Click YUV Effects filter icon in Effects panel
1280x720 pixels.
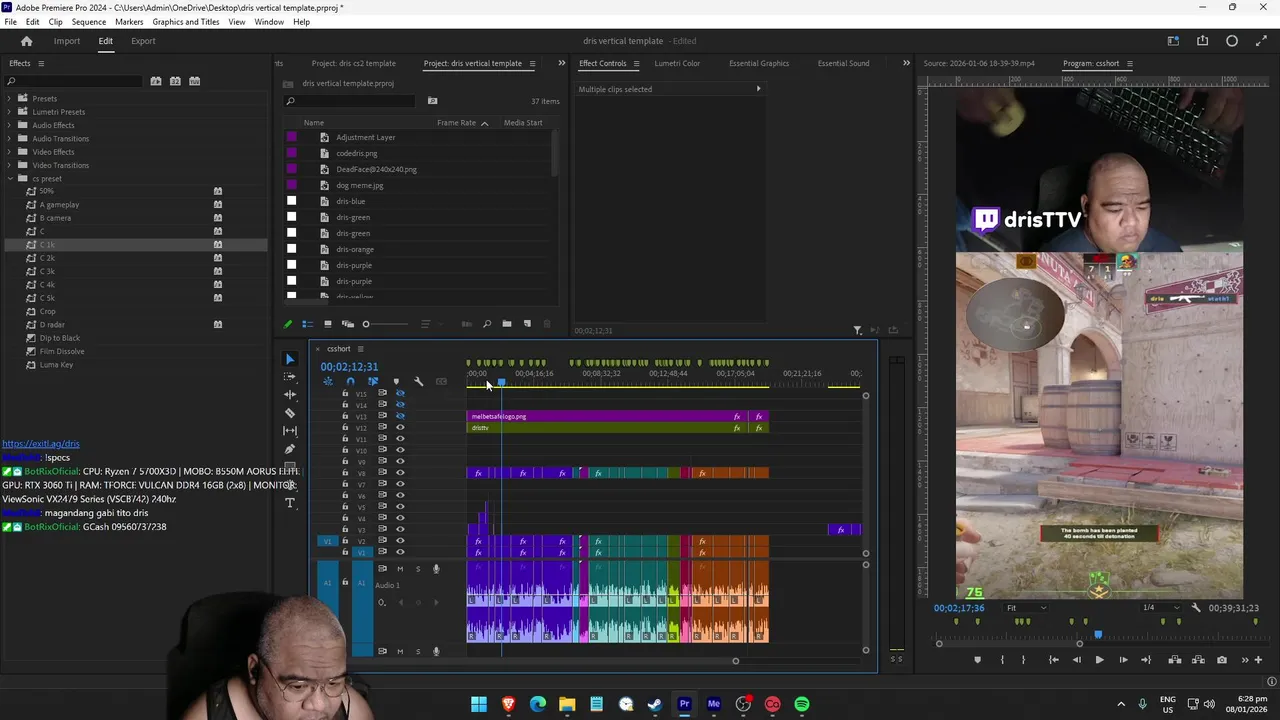point(195,81)
